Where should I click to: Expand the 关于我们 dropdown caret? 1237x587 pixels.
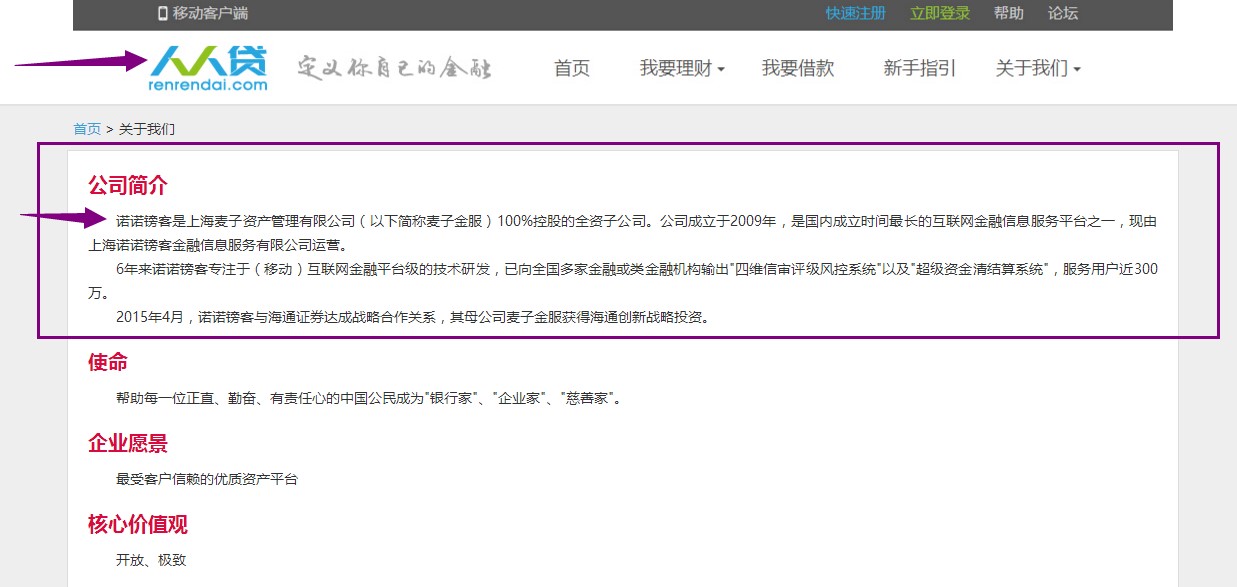pyautogui.click(x=1077, y=70)
